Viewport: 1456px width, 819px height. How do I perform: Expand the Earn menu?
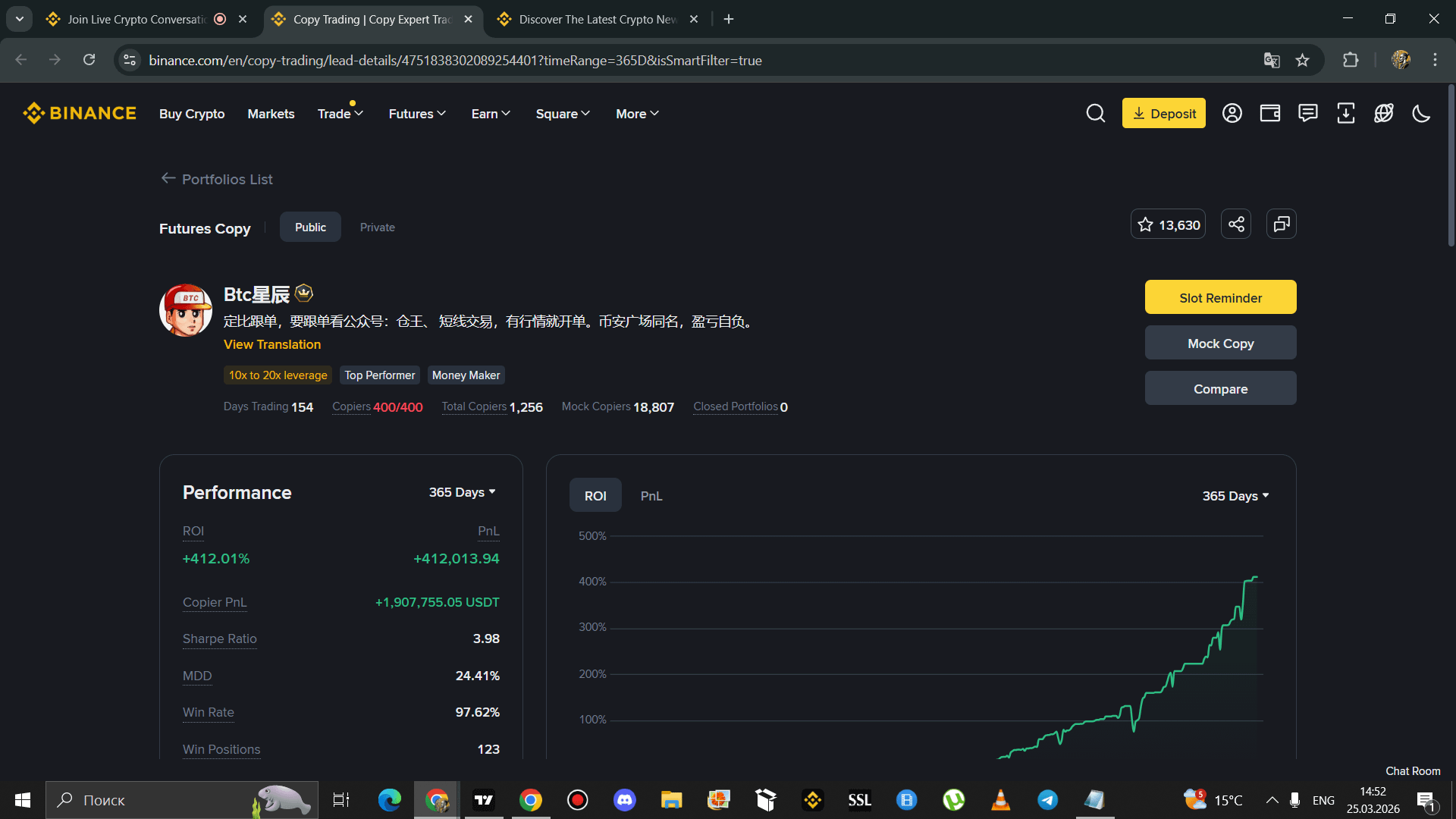[491, 114]
